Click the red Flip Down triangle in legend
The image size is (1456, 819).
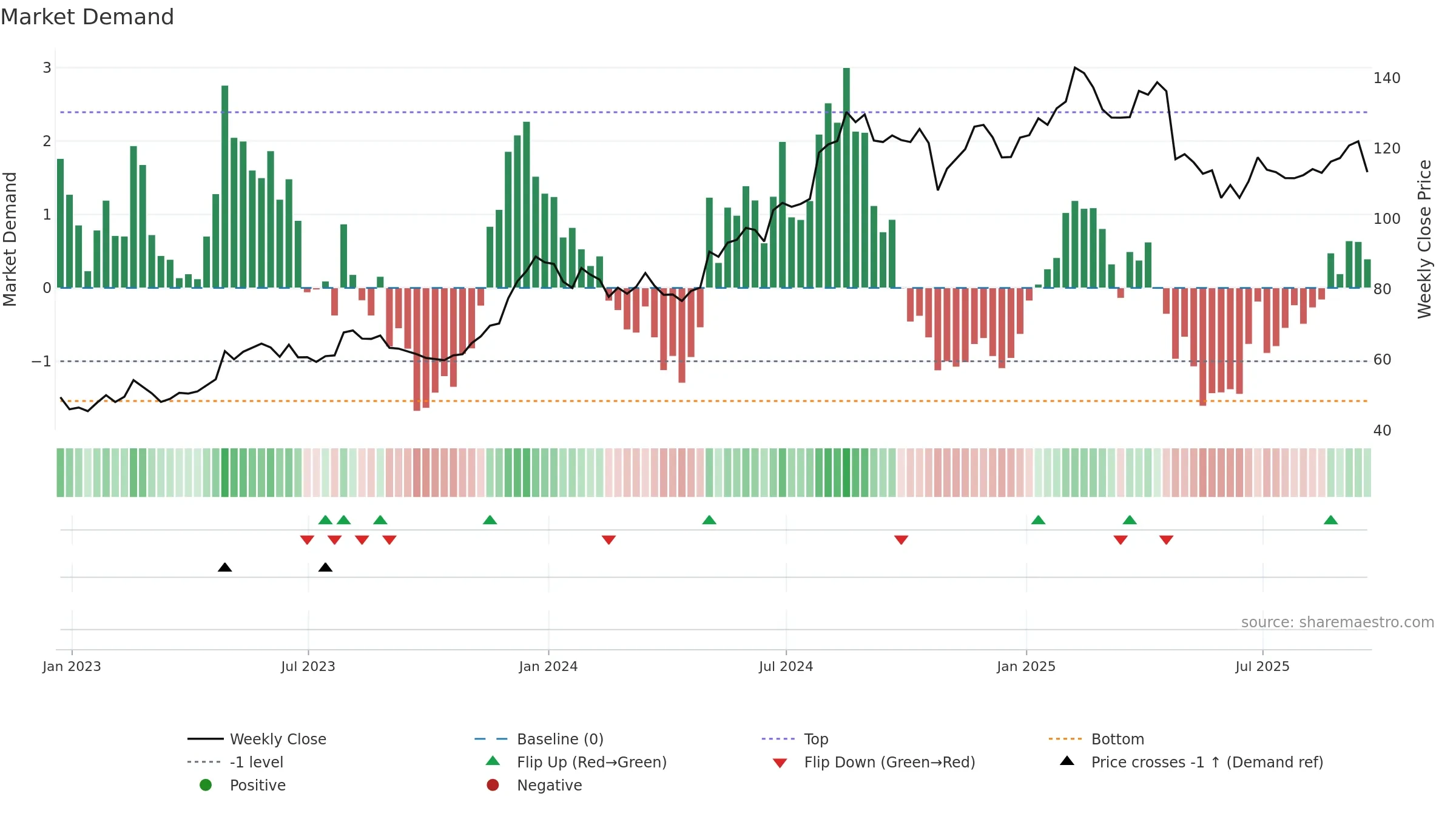click(780, 763)
